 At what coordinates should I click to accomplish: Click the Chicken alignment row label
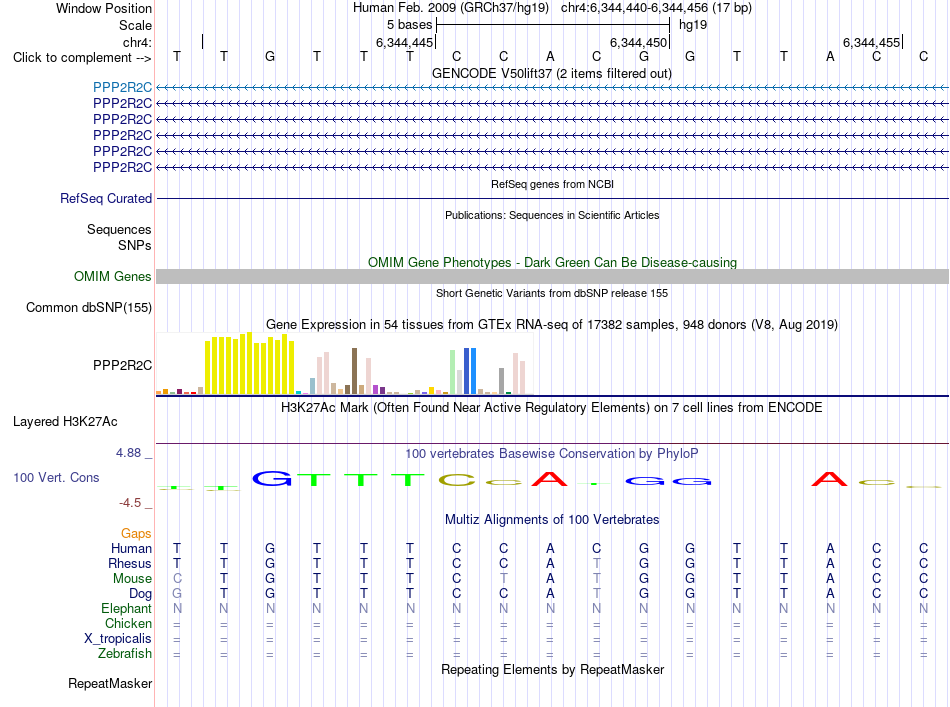[128, 623]
